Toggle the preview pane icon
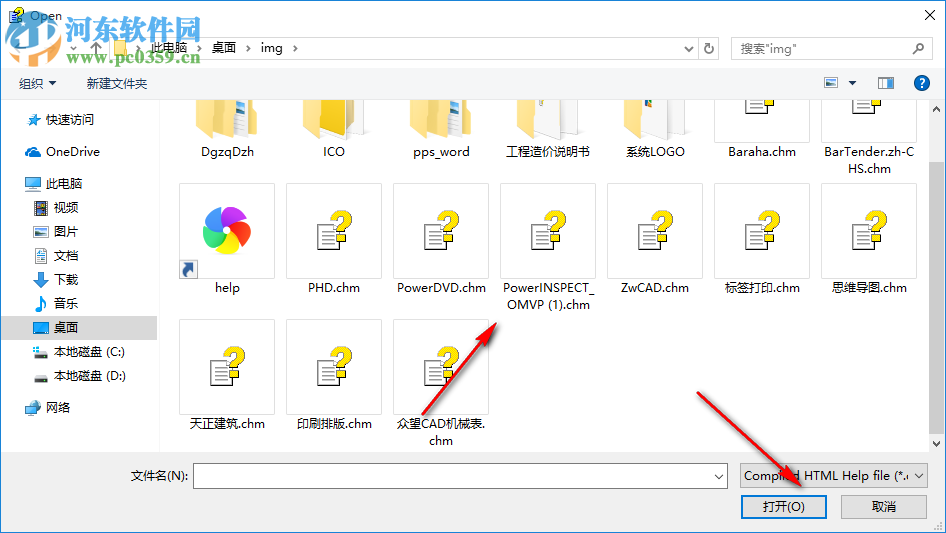This screenshot has width=946, height=533. click(886, 83)
